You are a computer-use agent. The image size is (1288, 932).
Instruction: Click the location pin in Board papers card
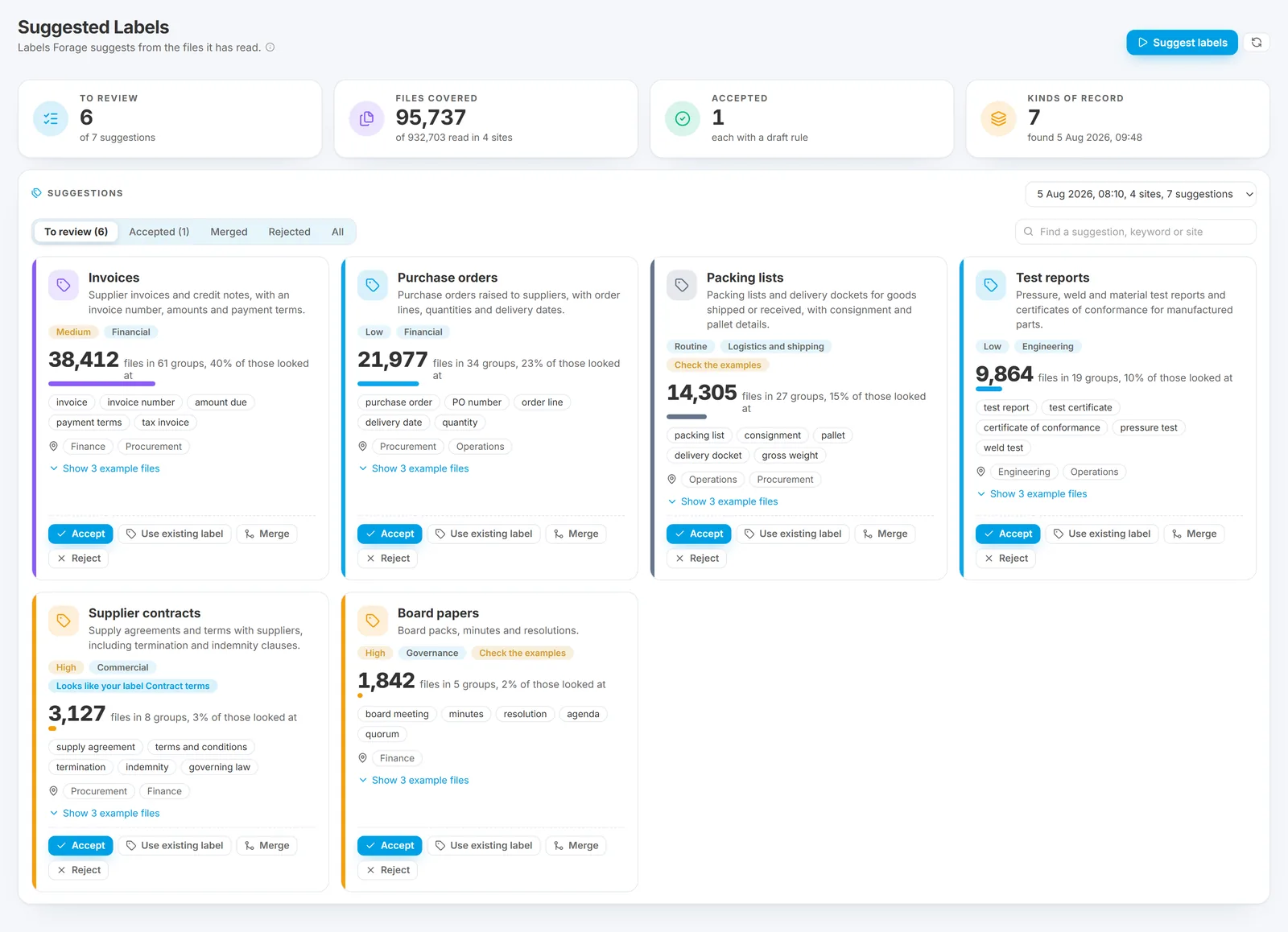point(363,758)
